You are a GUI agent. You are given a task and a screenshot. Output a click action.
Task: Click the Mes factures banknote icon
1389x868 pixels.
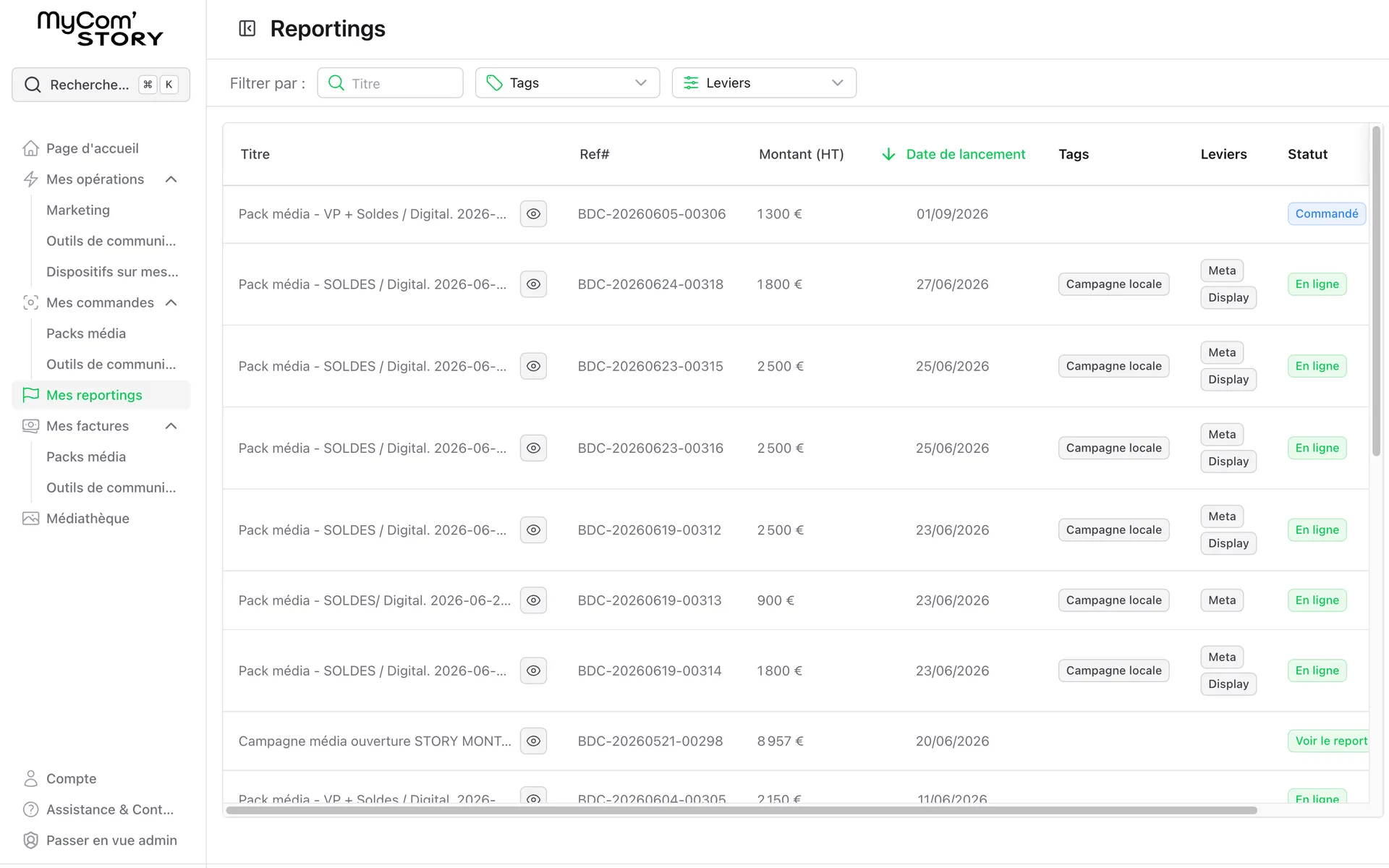(x=30, y=426)
